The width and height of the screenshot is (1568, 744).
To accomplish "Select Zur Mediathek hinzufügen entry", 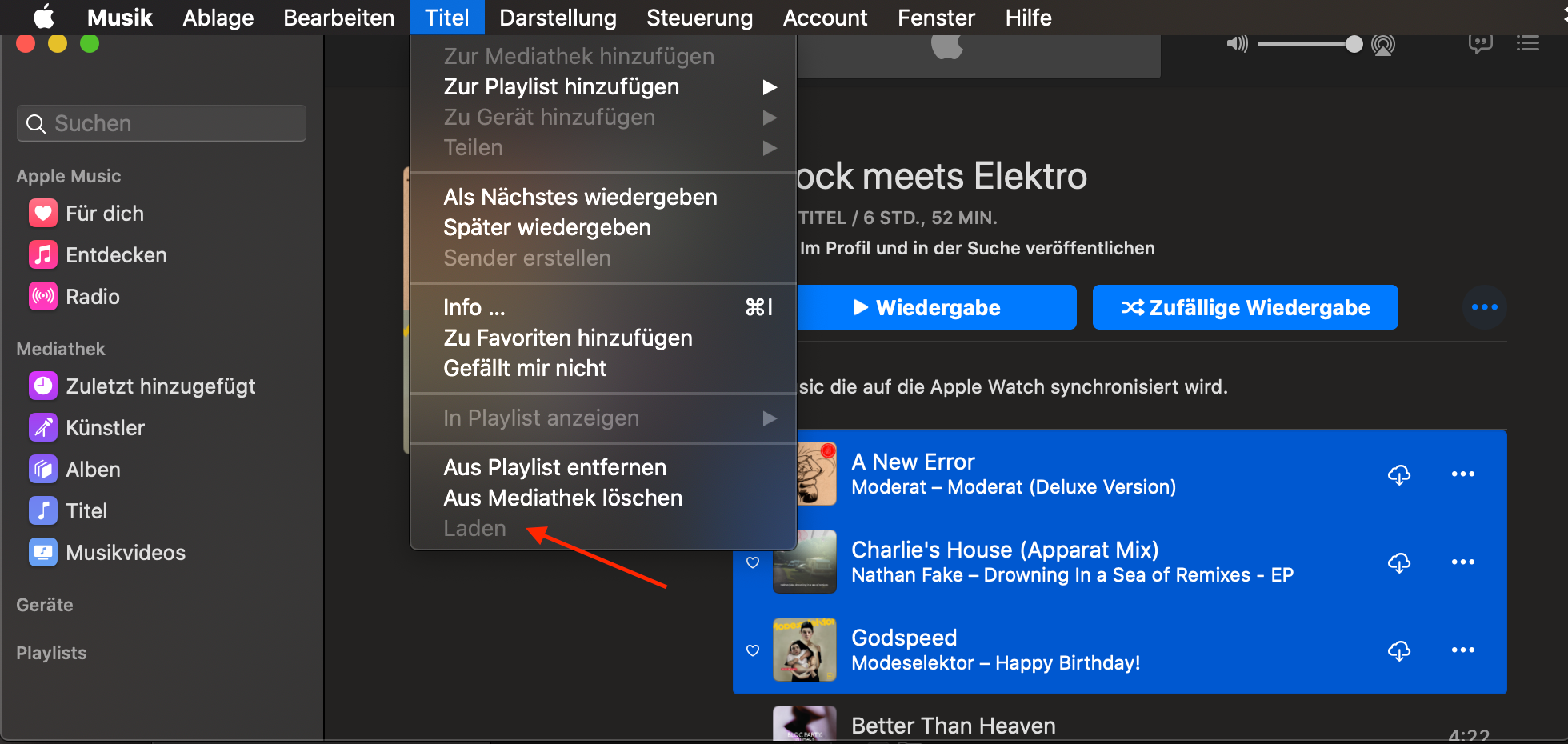I will pyautogui.click(x=603, y=56).
